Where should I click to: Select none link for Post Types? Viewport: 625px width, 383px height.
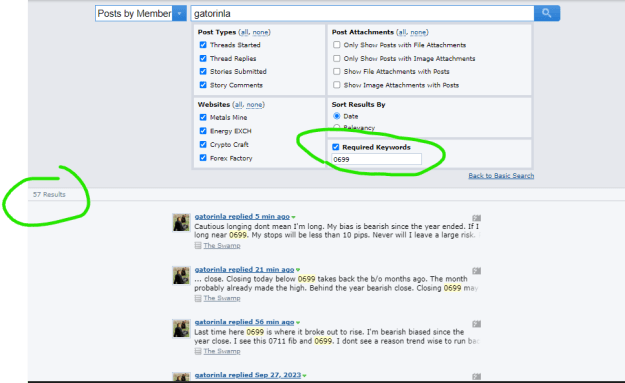tap(260, 32)
